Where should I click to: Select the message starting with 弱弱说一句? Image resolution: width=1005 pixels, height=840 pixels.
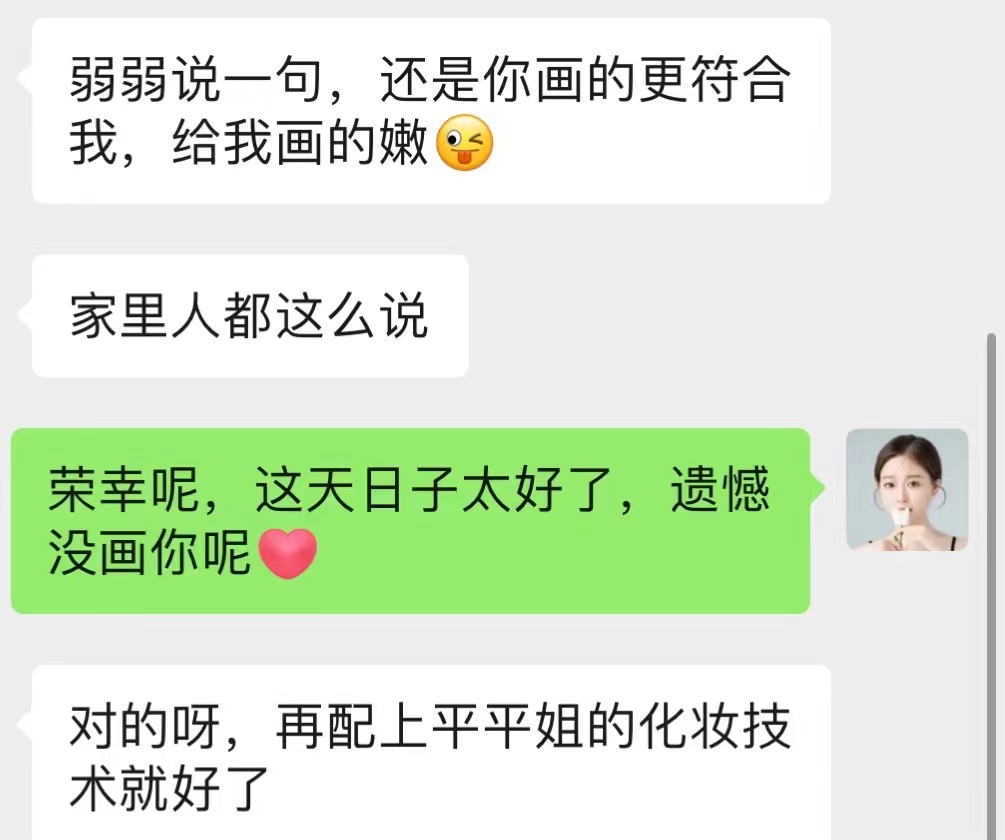click(x=431, y=111)
